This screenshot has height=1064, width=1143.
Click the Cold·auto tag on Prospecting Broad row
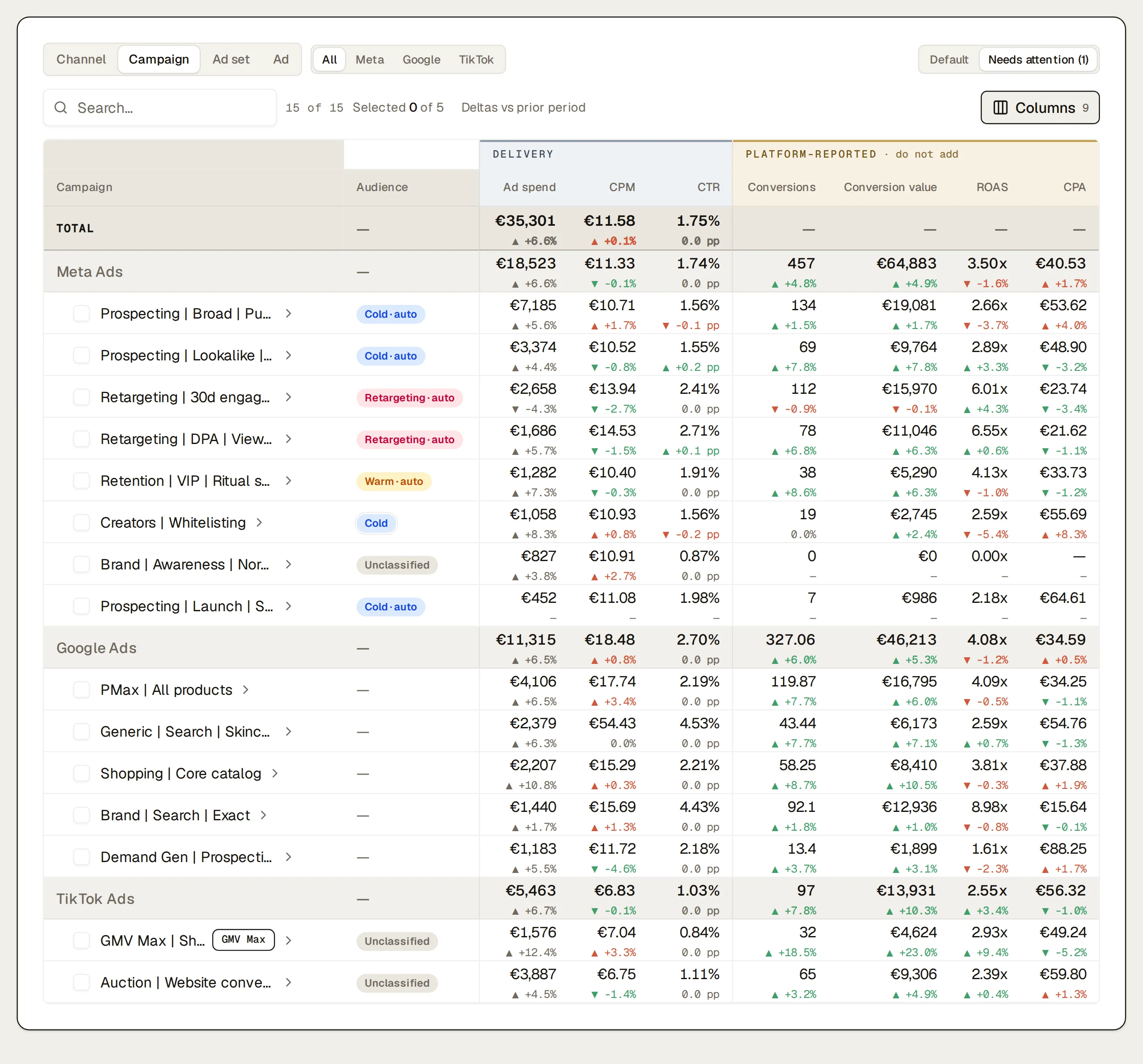390,314
